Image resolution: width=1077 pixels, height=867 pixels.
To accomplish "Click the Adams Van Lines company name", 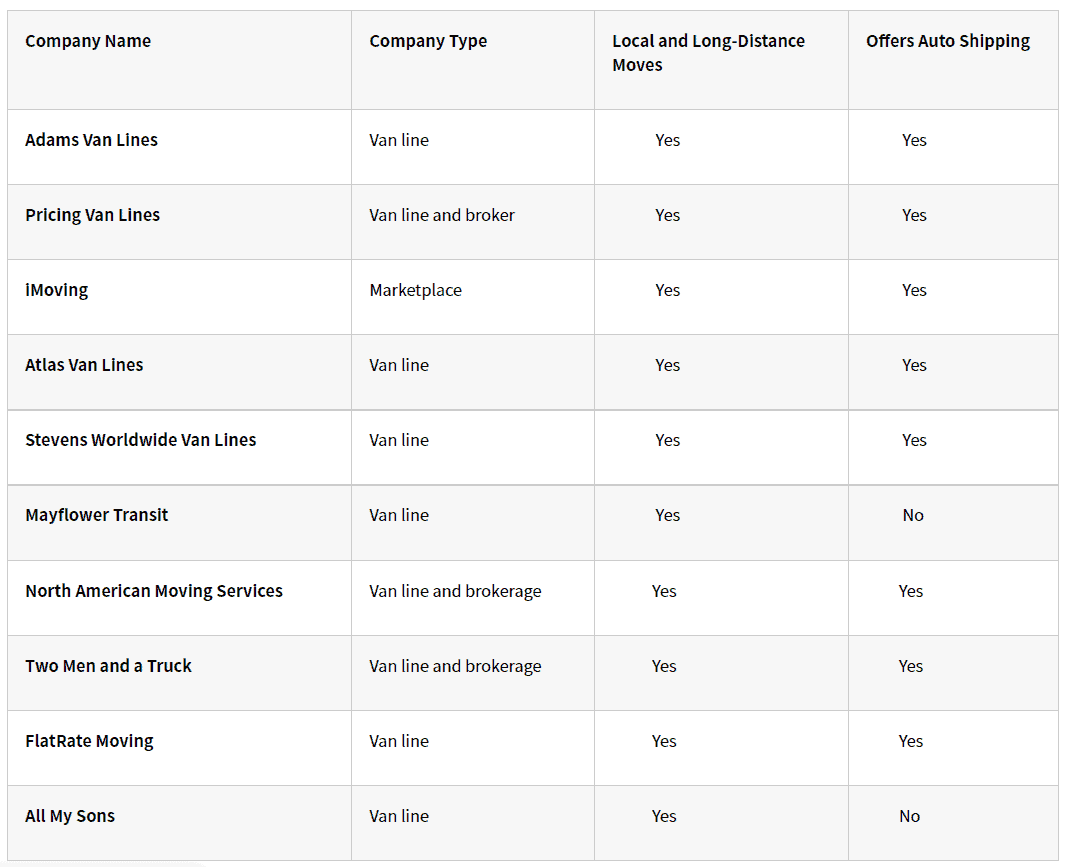I will (x=91, y=140).
